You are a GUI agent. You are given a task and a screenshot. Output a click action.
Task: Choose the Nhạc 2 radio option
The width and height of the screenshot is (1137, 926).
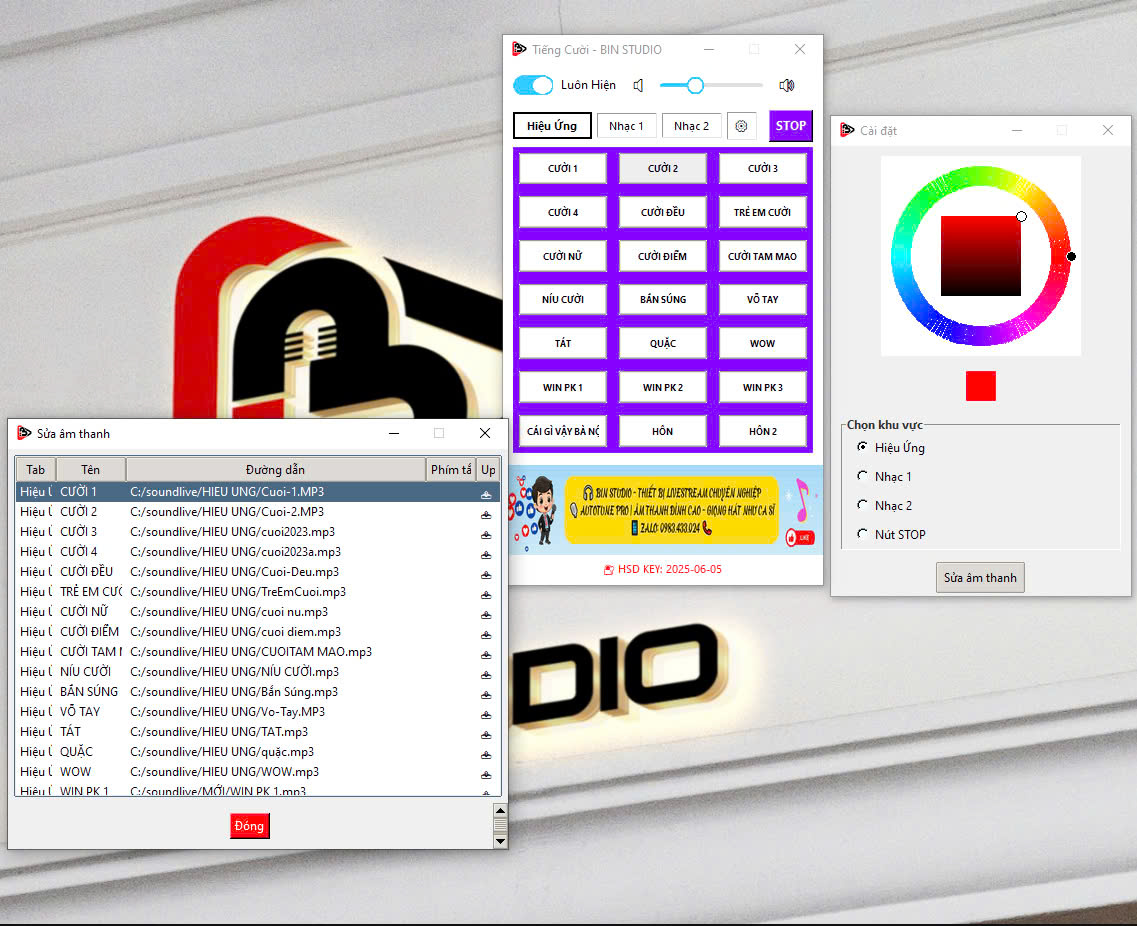point(863,506)
